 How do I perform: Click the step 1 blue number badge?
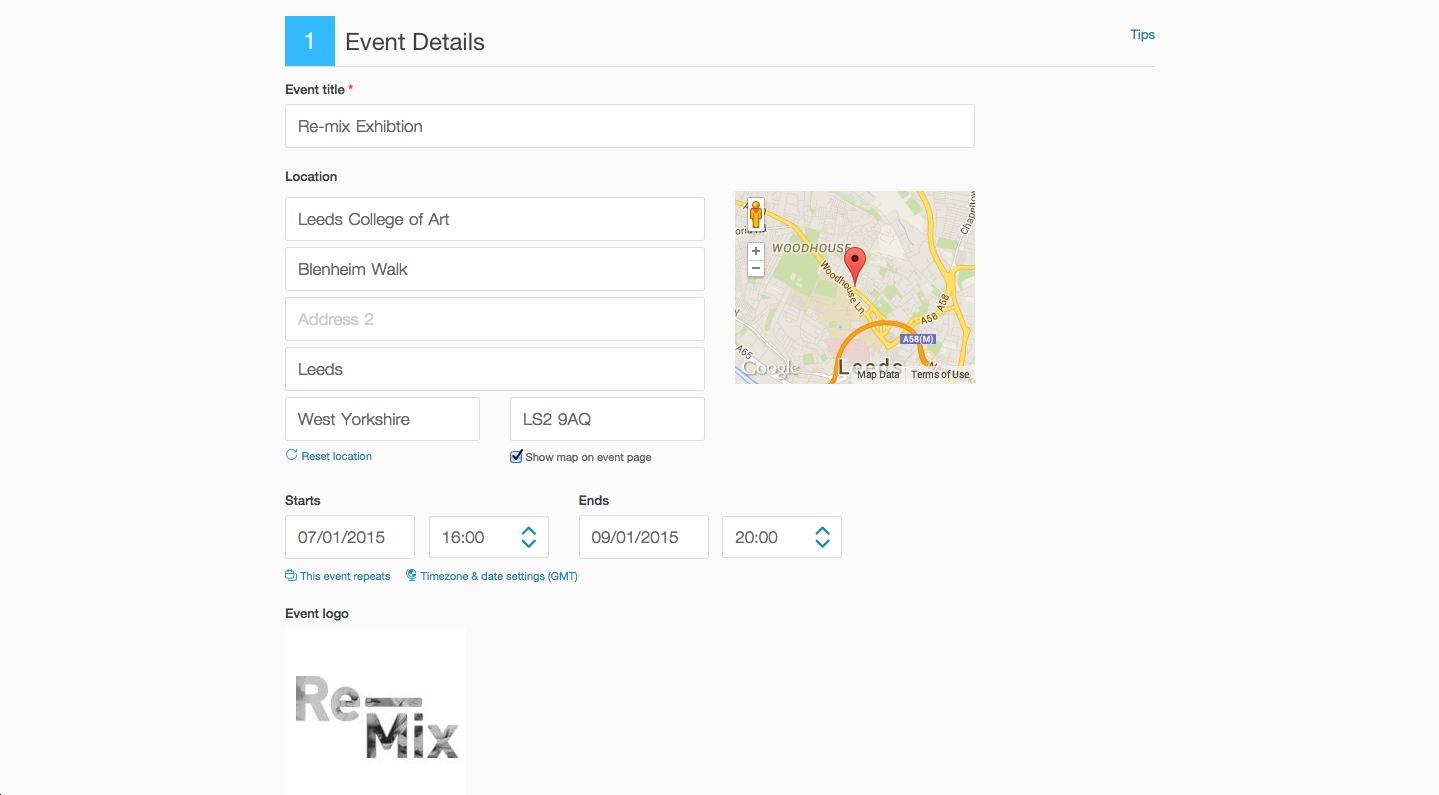pos(310,41)
